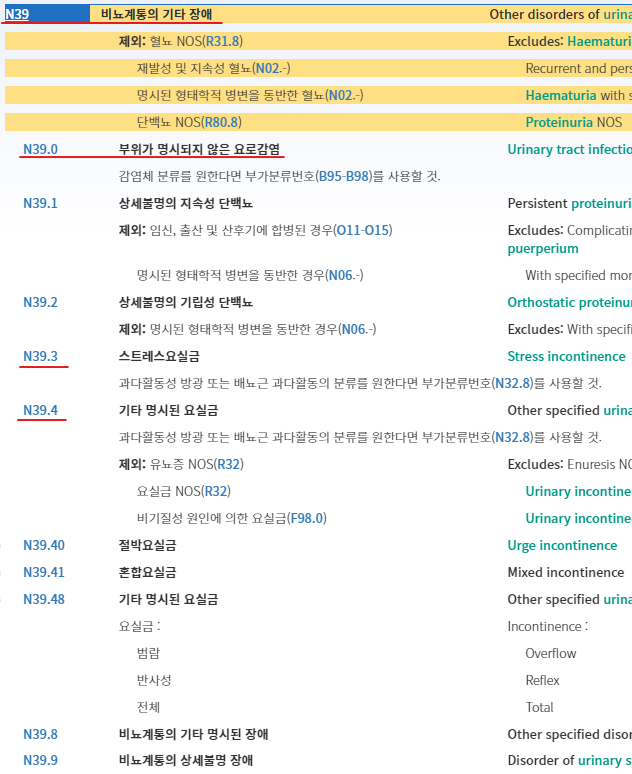Screen dimensions: 632x774
Task: Open code N39.3 link
Action: [x=40, y=356]
